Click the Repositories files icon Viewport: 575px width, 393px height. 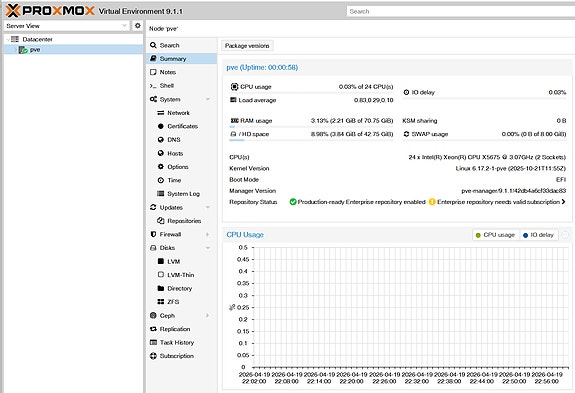(161, 221)
